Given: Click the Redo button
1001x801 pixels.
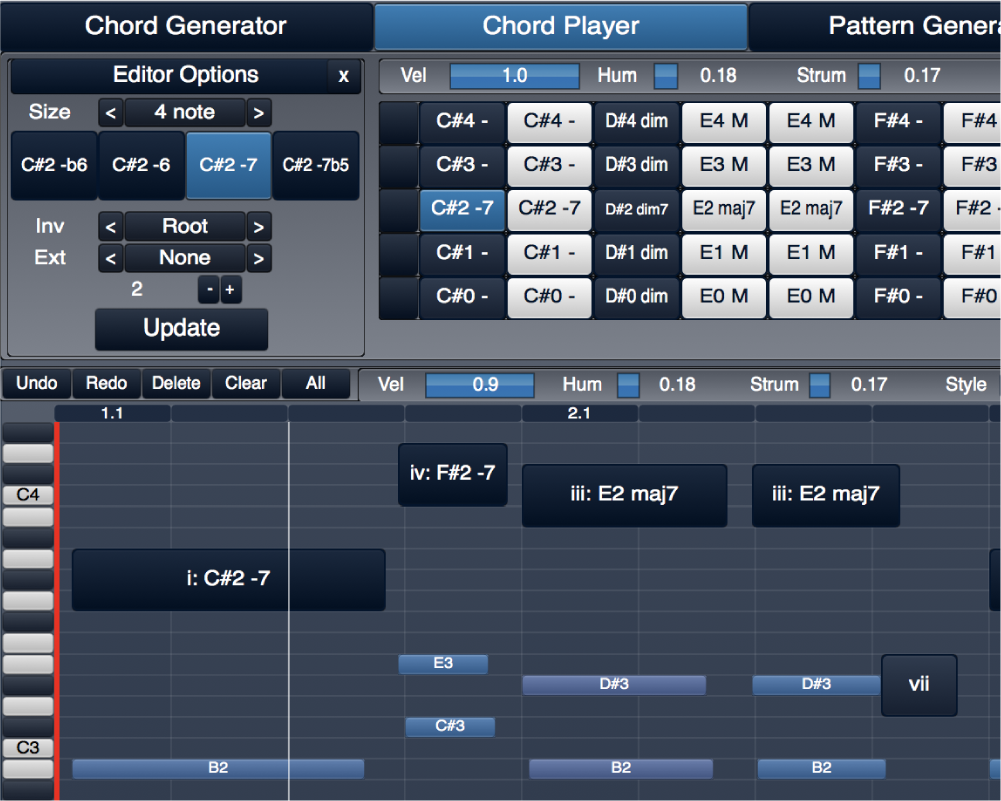Looking at the screenshot, I should [x=106, y=384].
